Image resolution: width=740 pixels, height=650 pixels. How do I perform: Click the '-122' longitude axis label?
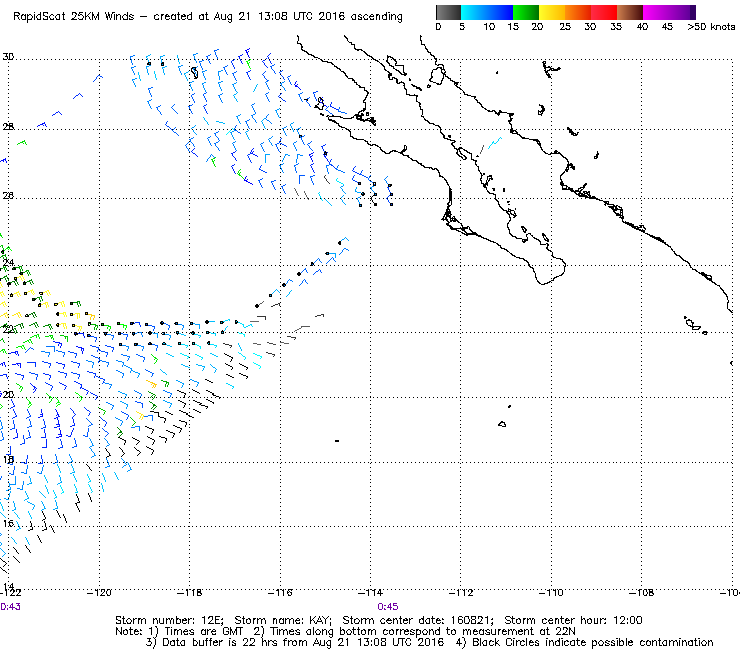10,593
